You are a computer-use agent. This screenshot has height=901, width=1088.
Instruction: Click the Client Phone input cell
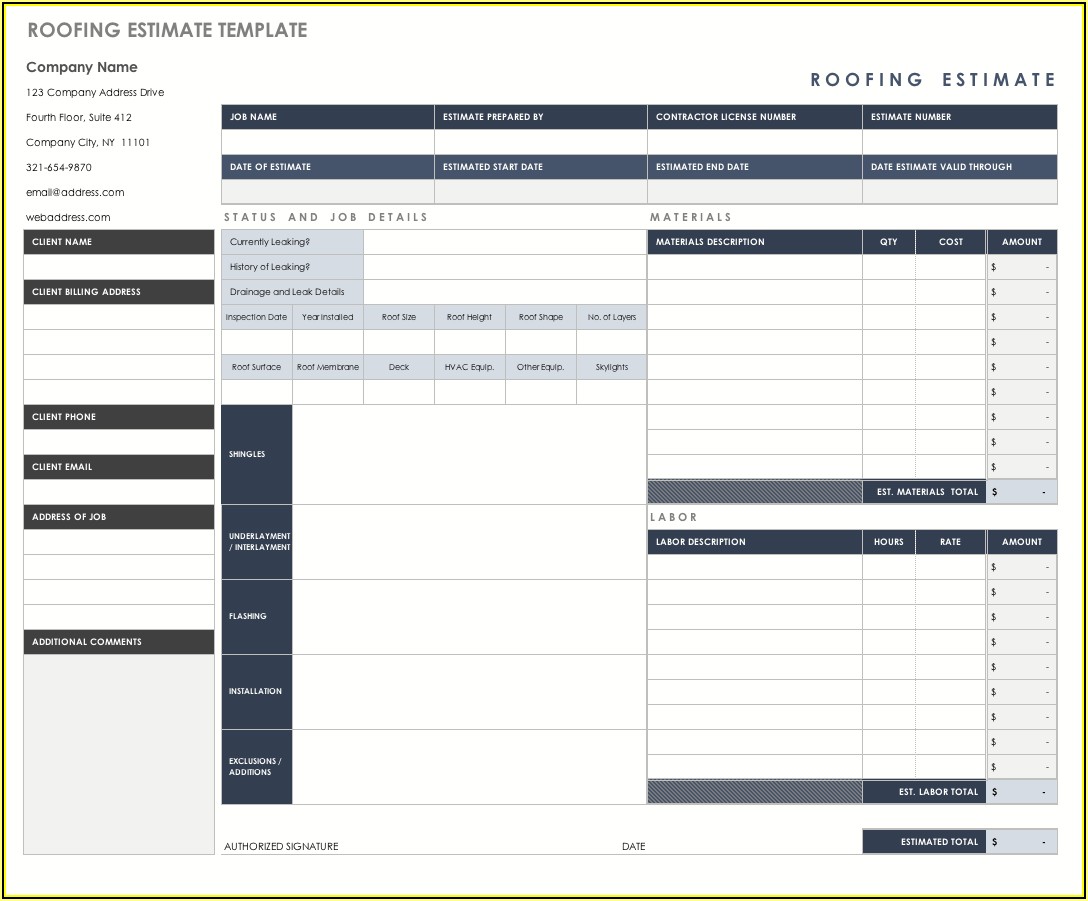[119, 442]
